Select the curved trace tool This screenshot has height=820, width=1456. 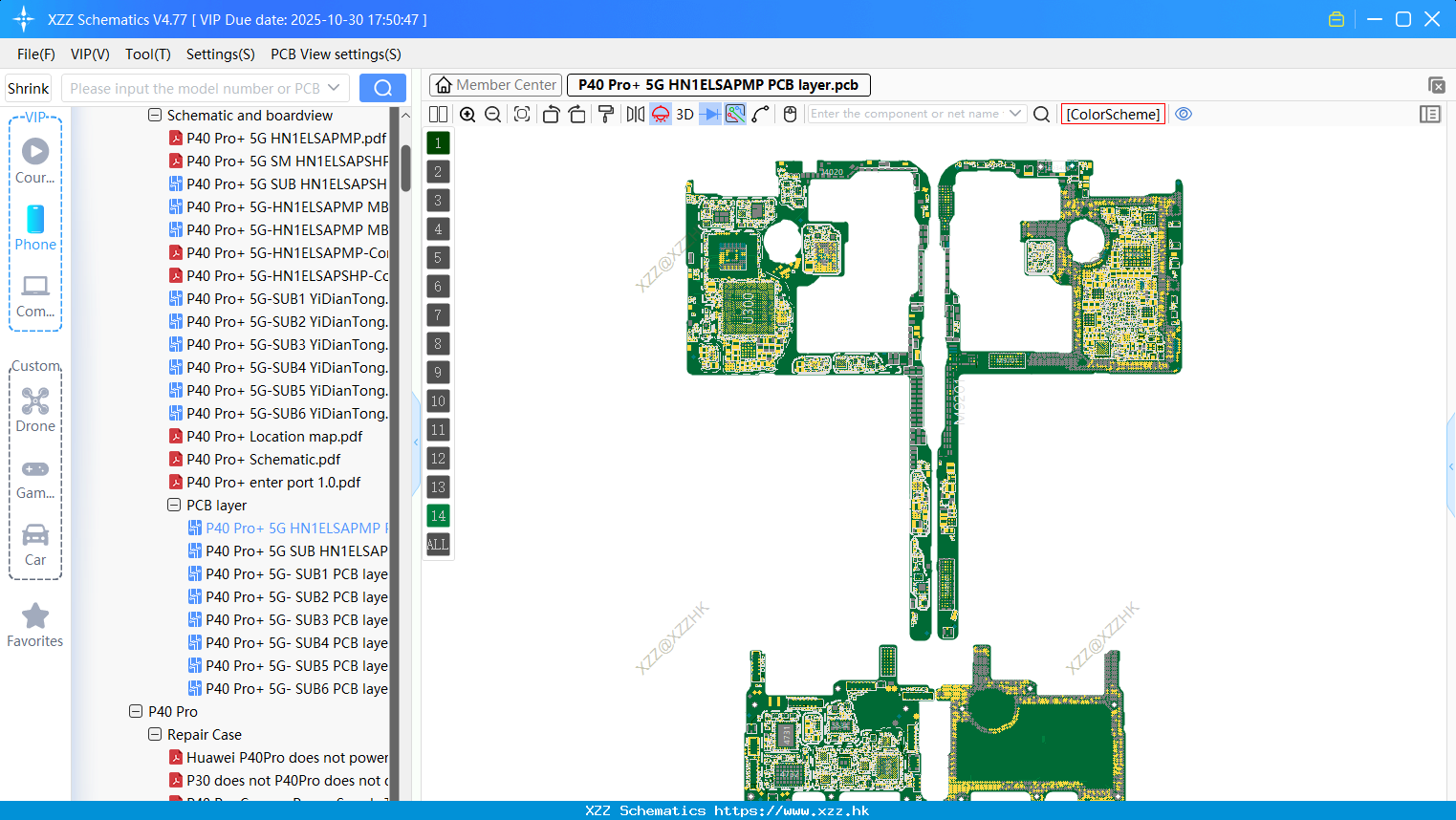coord(761,114)
